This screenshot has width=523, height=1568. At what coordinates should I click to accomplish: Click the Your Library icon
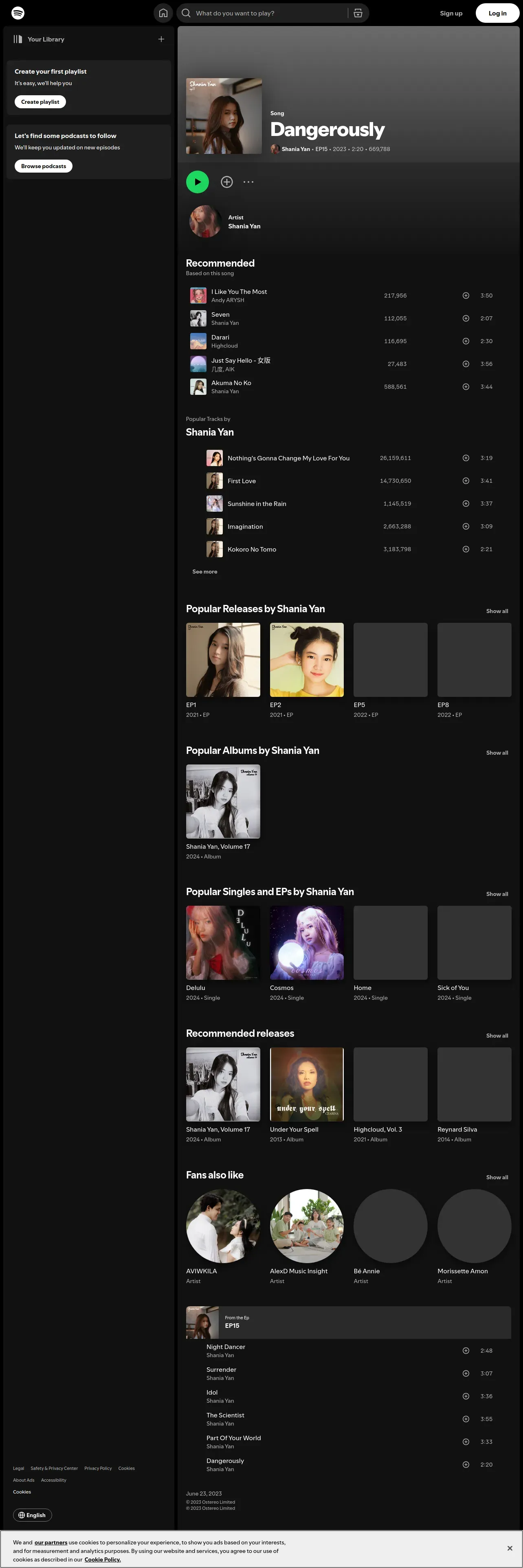18,39
